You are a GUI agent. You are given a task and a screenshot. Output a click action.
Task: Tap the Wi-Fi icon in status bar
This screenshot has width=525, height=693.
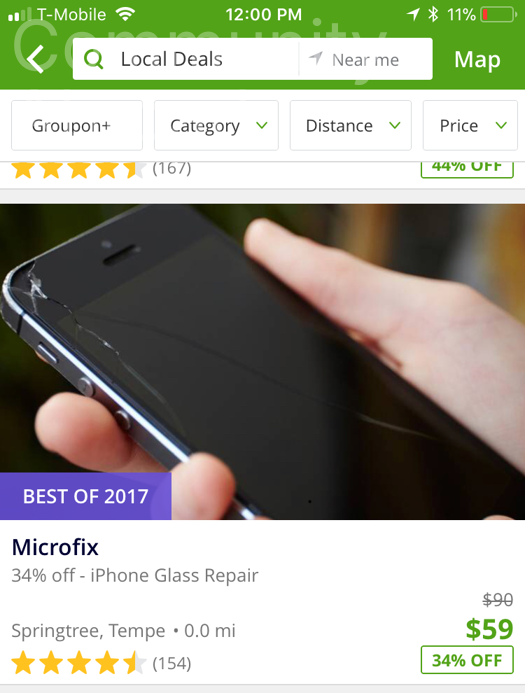[x=125, y=15]
